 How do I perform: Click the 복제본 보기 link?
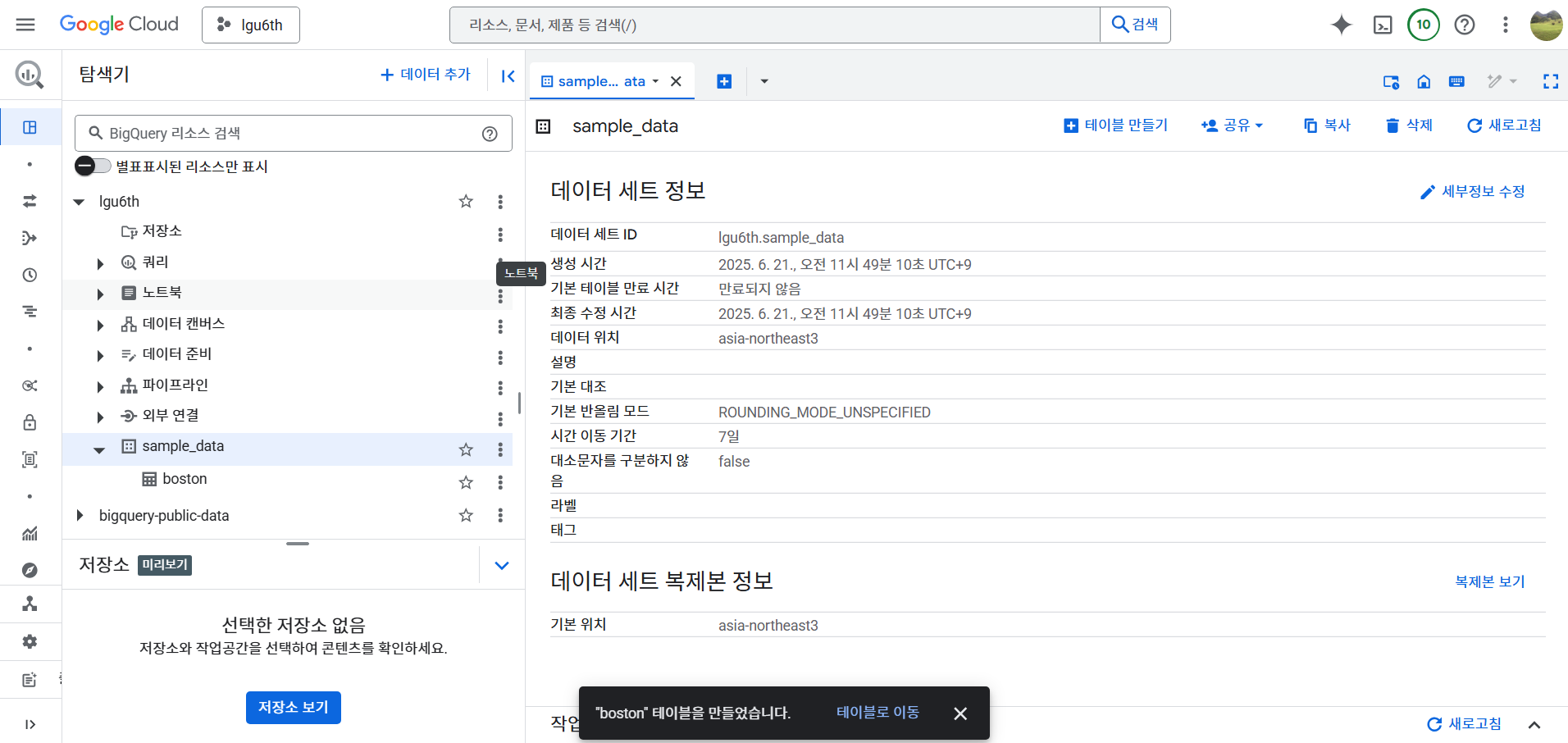pyautogui.click(x=1489, y=581)
